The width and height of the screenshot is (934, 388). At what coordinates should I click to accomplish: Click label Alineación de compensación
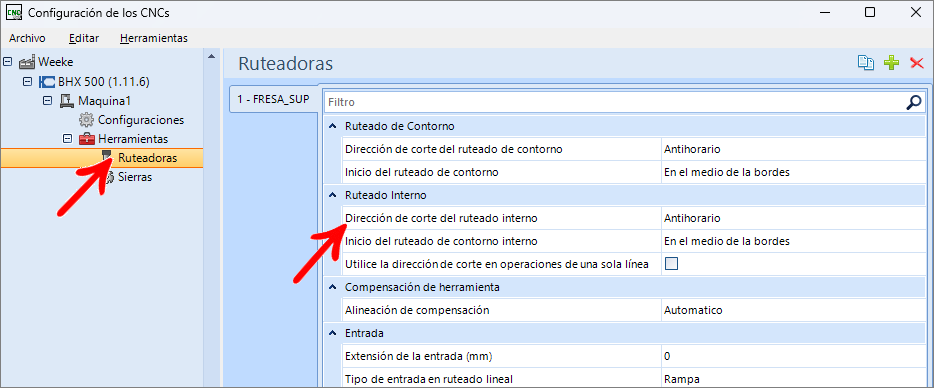[x=417, y=310]
